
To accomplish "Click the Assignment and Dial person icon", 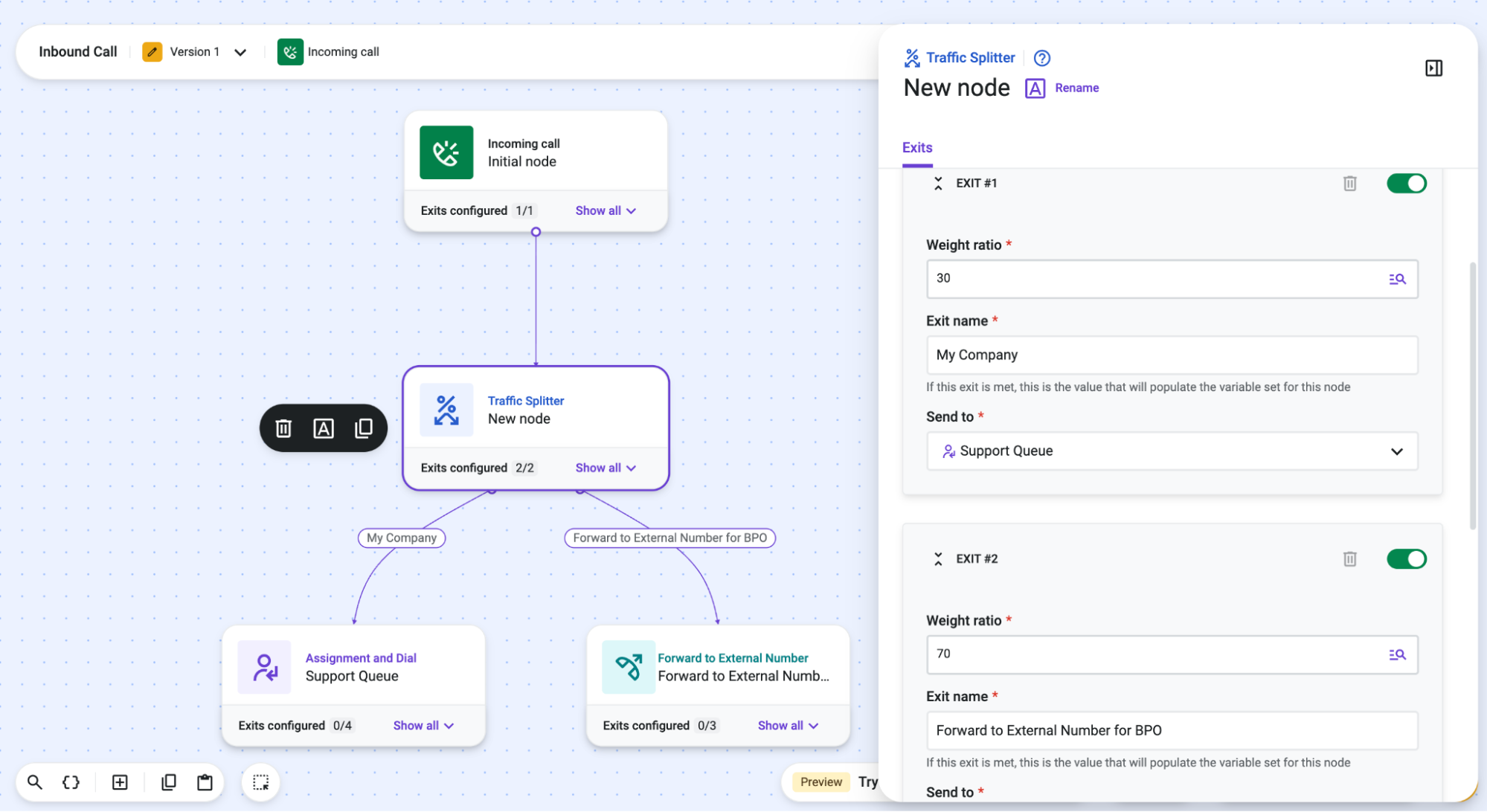I will (264, 667).
